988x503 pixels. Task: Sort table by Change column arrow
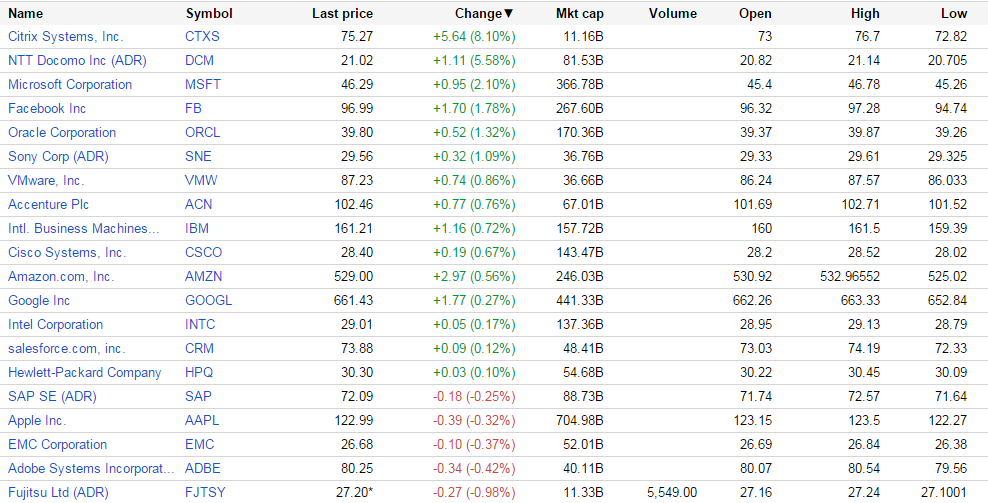point(508,13)
